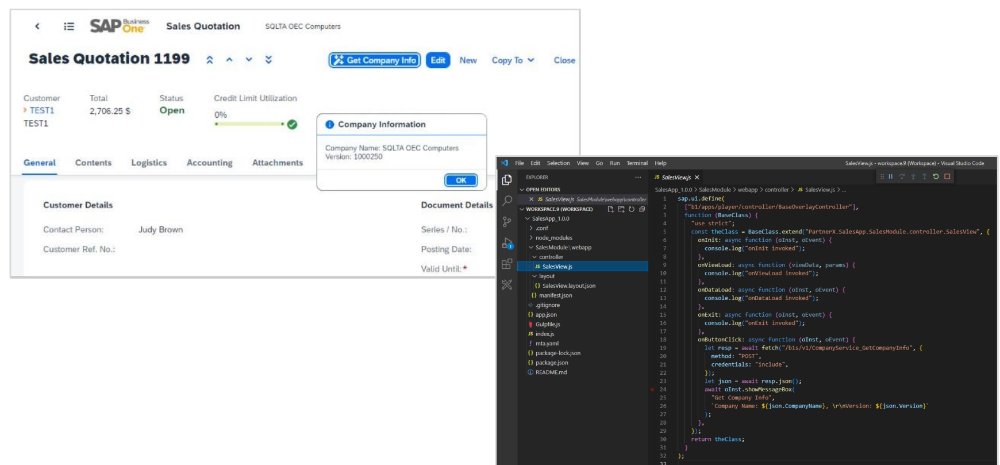Switch to the Logistics tab

tap(149, 163)
